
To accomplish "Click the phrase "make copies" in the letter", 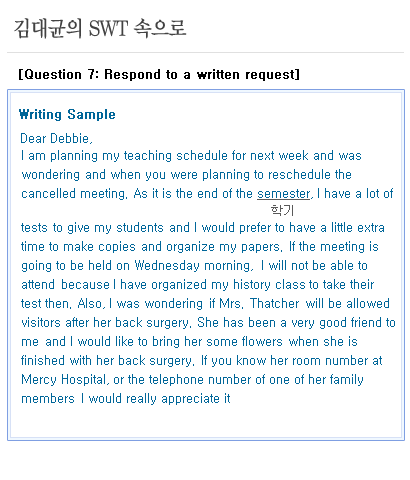I will (99, 247).
